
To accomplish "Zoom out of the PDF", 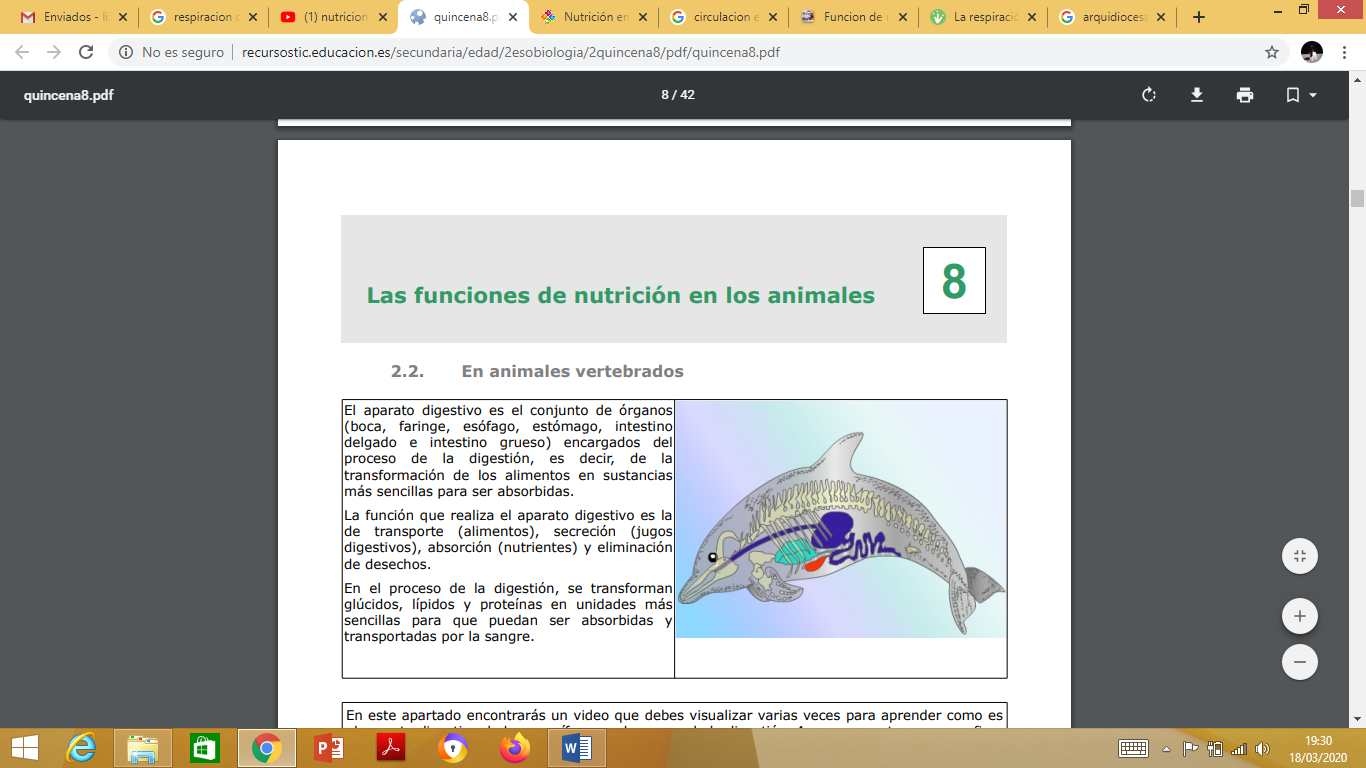I will click(x=1300, y=662).
